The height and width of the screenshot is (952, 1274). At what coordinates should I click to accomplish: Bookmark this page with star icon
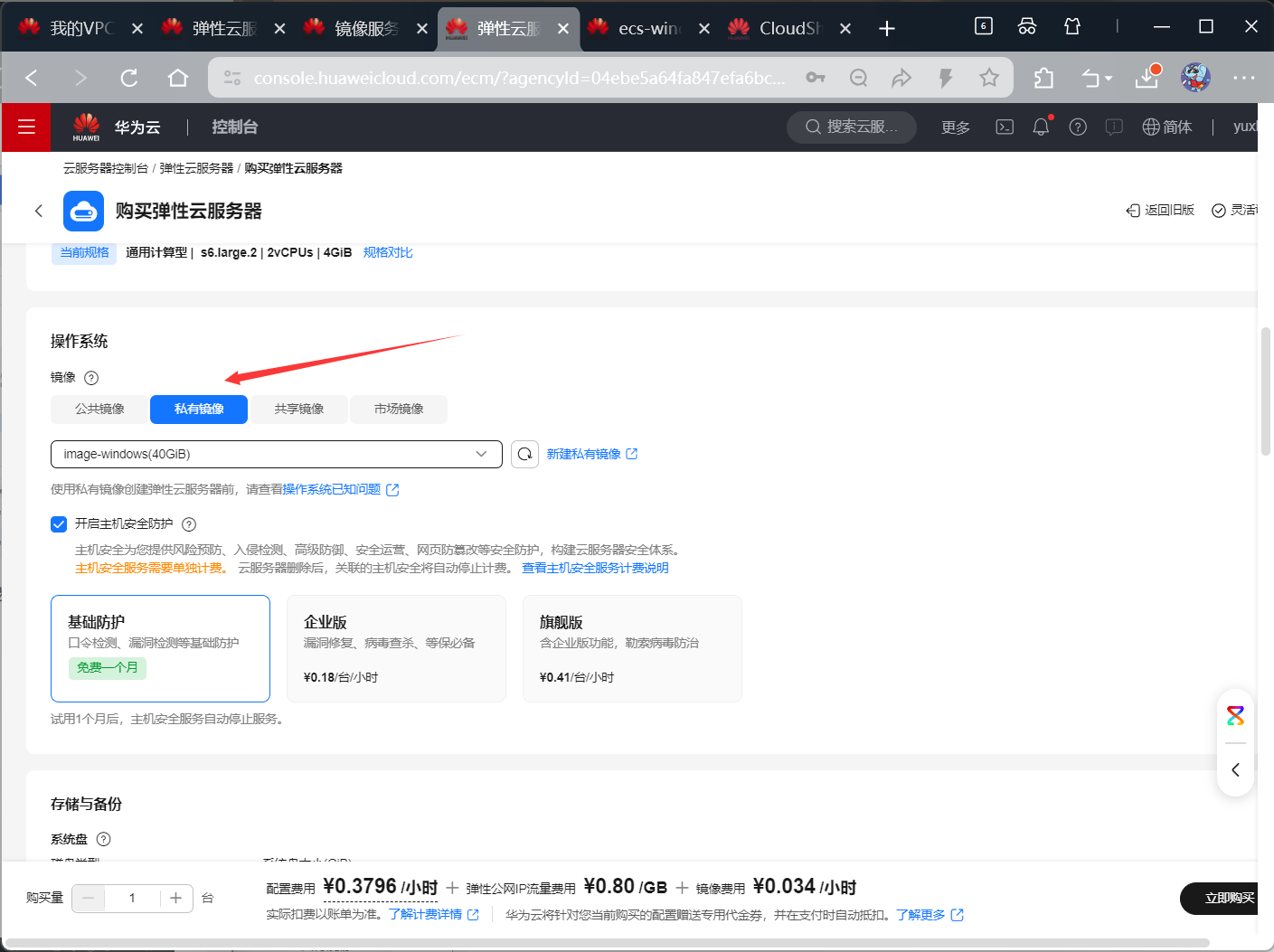tap(989, 78)
